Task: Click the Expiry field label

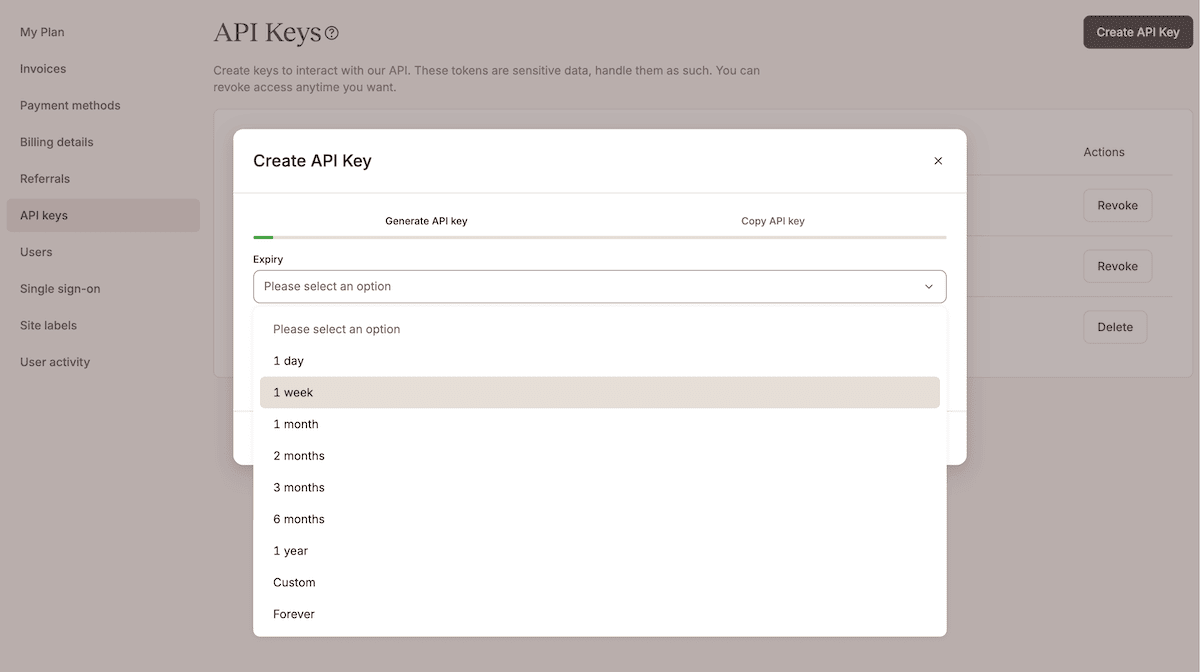Action: [x=268, y=260]
